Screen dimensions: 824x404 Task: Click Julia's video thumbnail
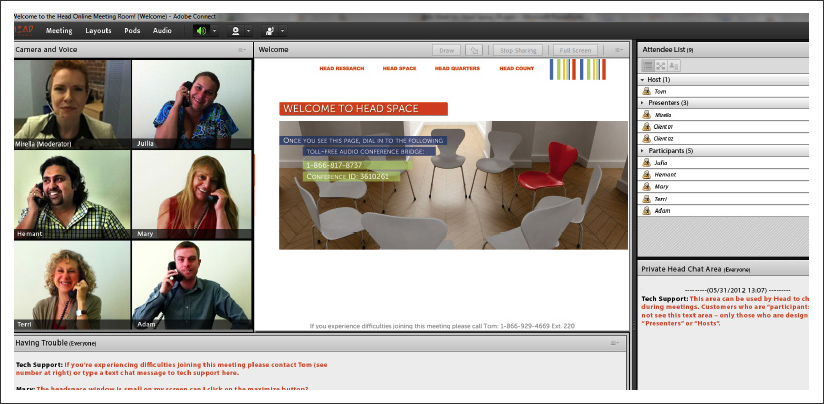pyautogui.click(x=191, y=103)
